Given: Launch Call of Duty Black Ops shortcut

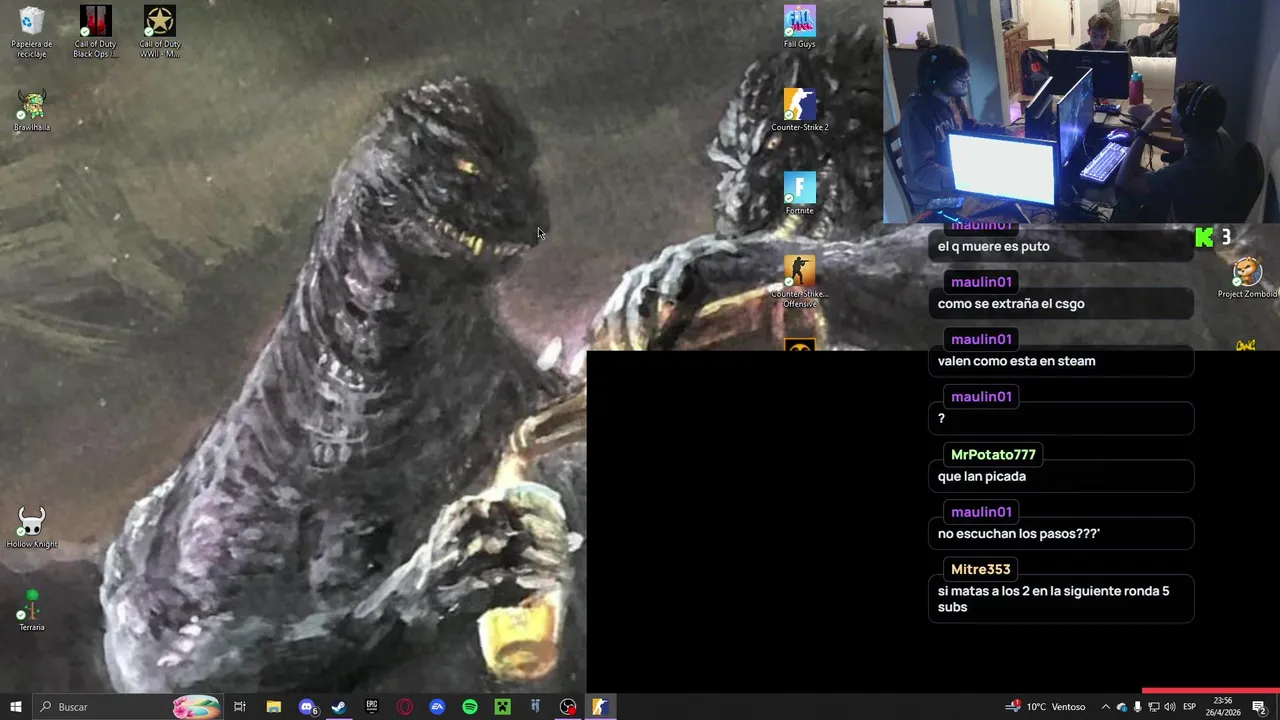Looking at the screenshot, I should [95, 32].
